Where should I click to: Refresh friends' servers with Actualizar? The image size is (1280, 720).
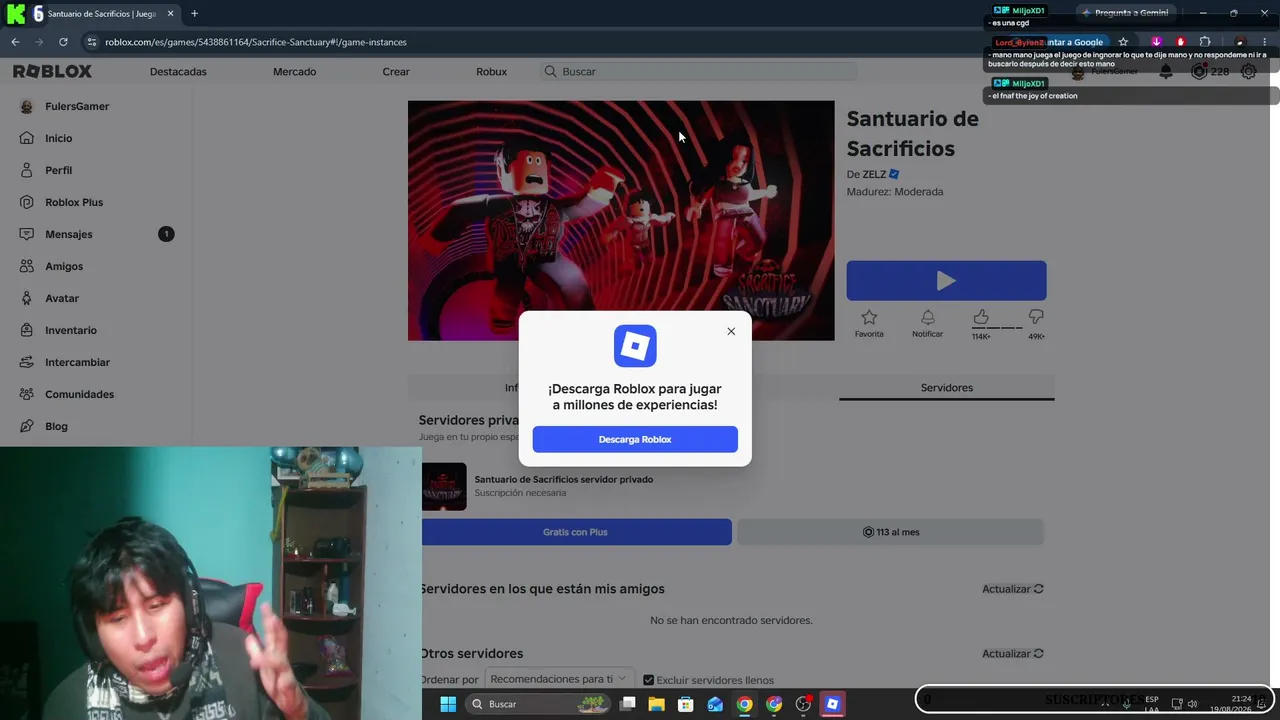(1013, 589)
